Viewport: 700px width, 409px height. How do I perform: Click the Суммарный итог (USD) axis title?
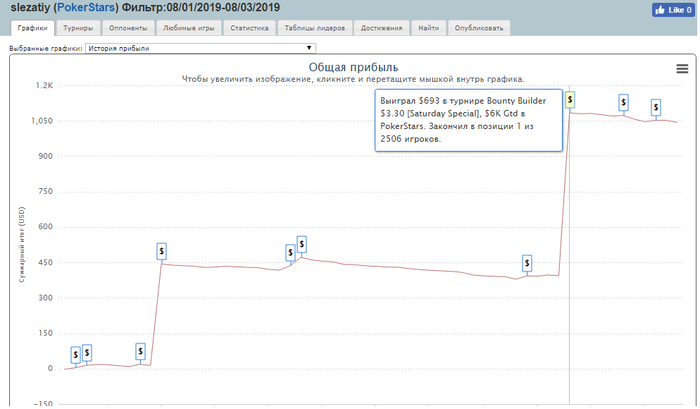(x=22, y=244)
